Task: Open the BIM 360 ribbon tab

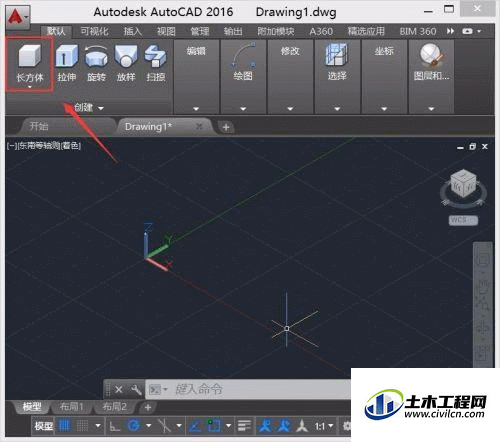Action: 418,31
